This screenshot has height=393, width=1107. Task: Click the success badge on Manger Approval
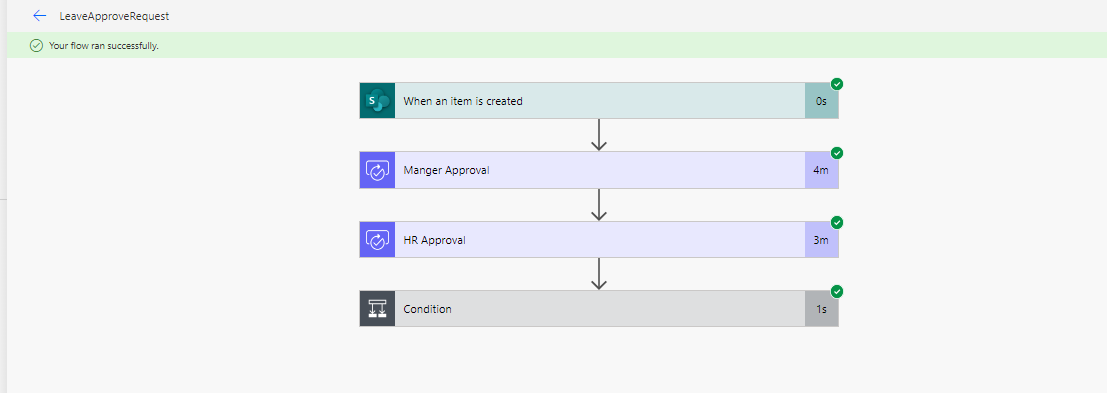pos(837,153)
